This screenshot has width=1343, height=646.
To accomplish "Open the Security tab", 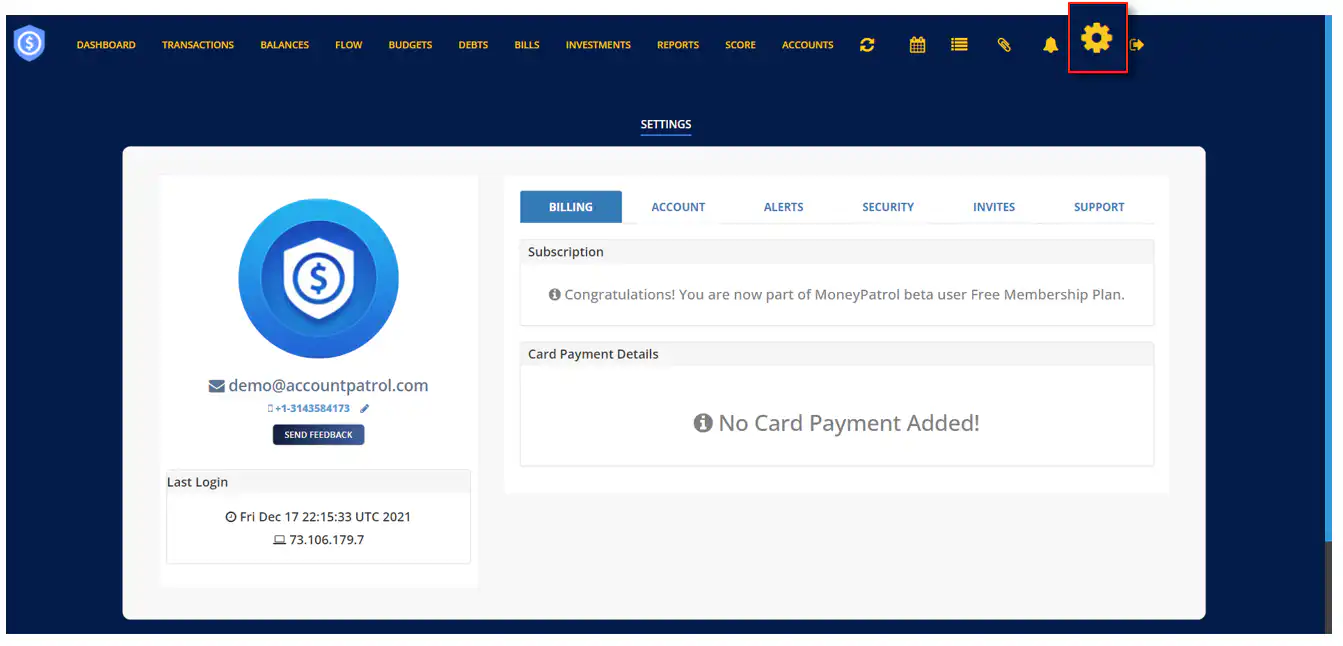I will point(888,207).
